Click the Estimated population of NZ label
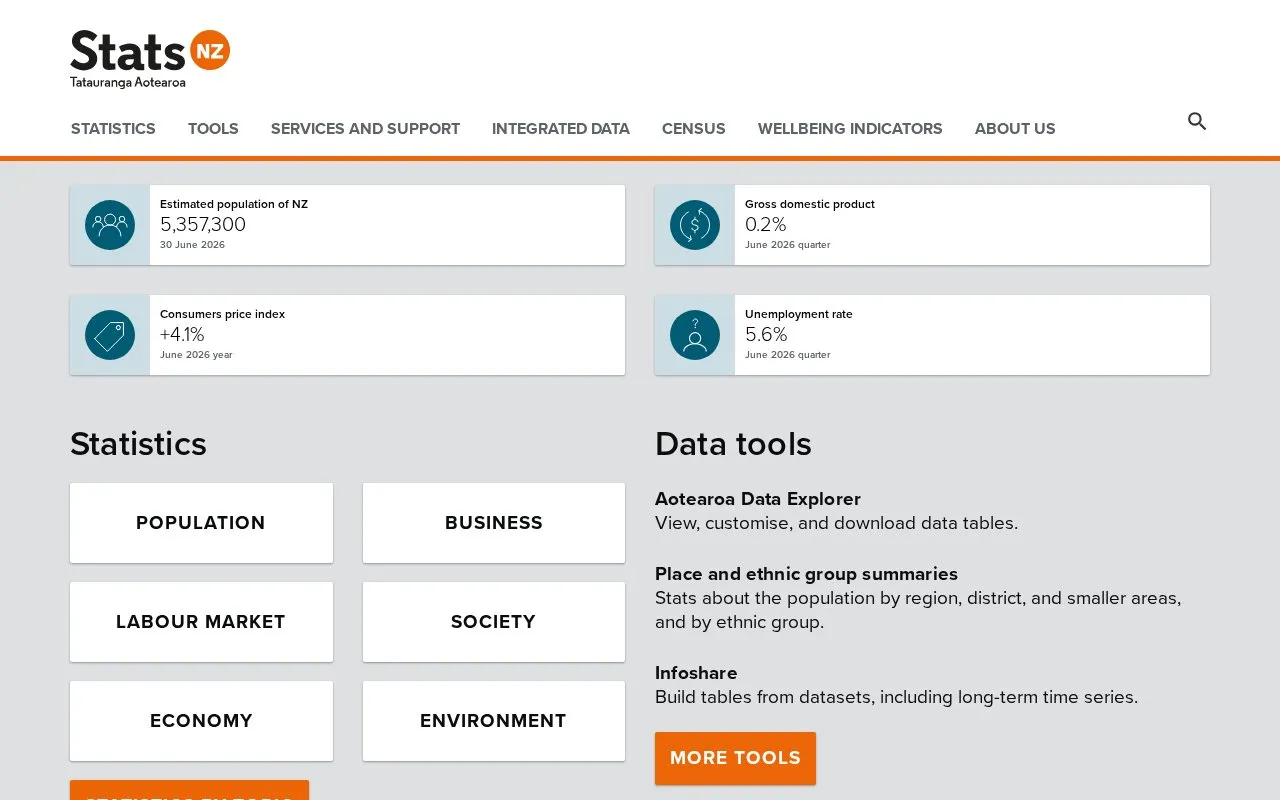 234,204
